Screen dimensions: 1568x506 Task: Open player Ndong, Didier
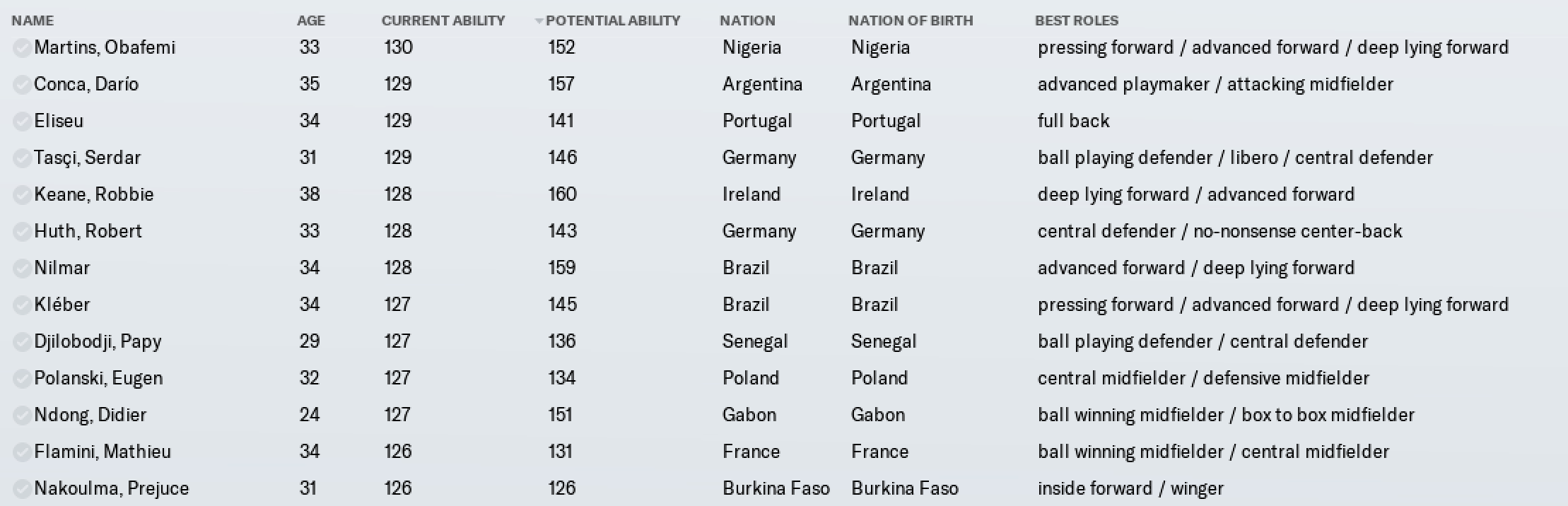coord(90,415)
